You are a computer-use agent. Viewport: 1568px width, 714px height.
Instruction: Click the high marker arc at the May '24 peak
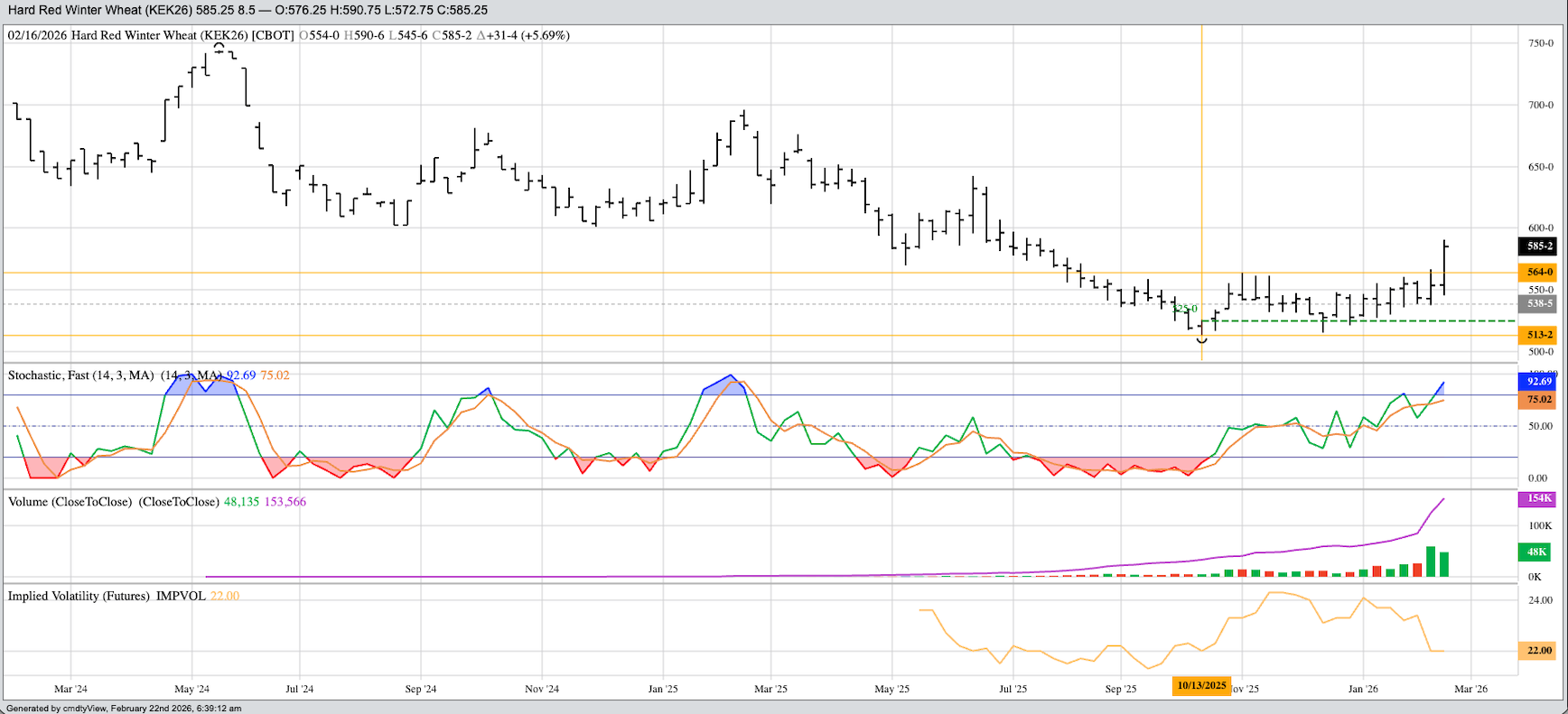point(219,46)
